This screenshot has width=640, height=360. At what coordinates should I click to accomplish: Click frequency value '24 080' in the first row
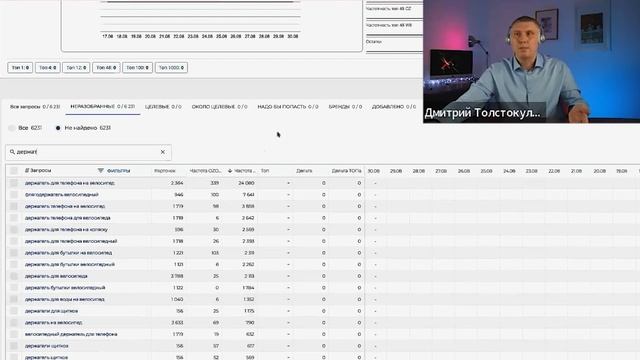pyautogui.click(x=246, y=183)
